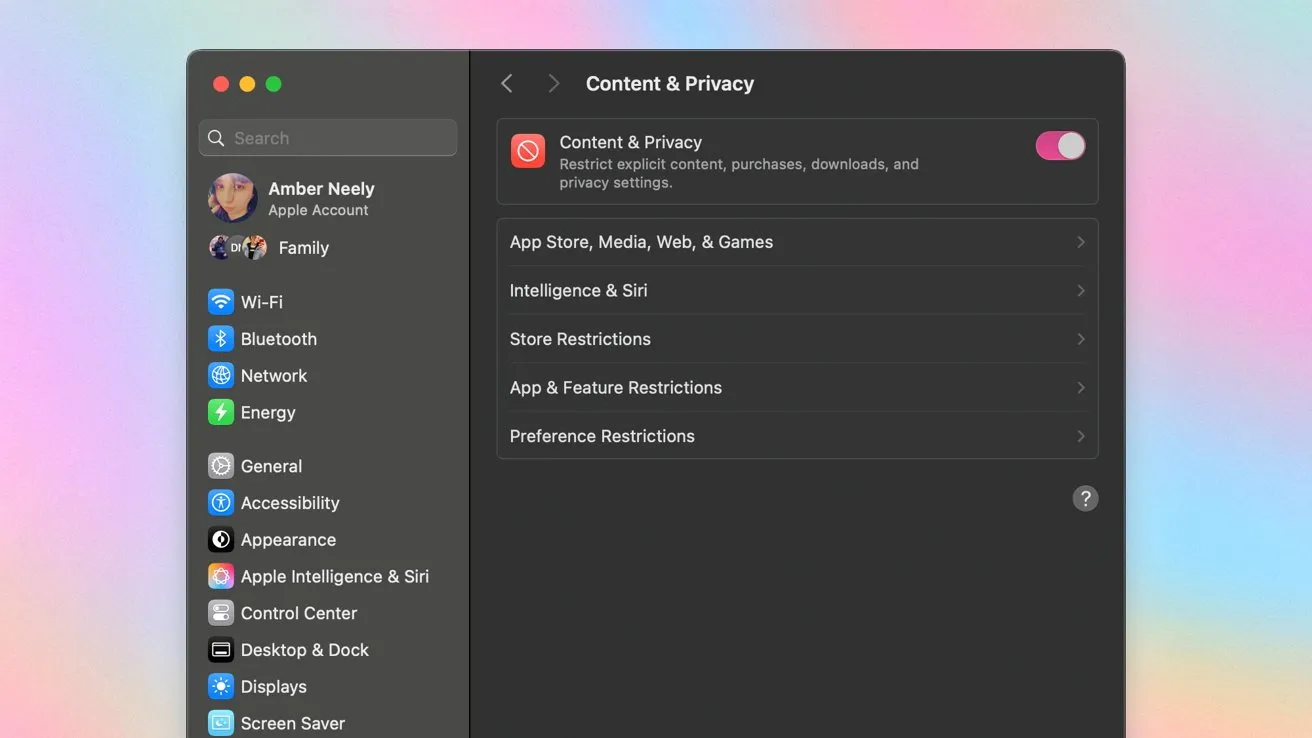1312x738 pixels.
Task: Click the Apple Intelligence & Siri icon
Action: click(x=220, y=576)
